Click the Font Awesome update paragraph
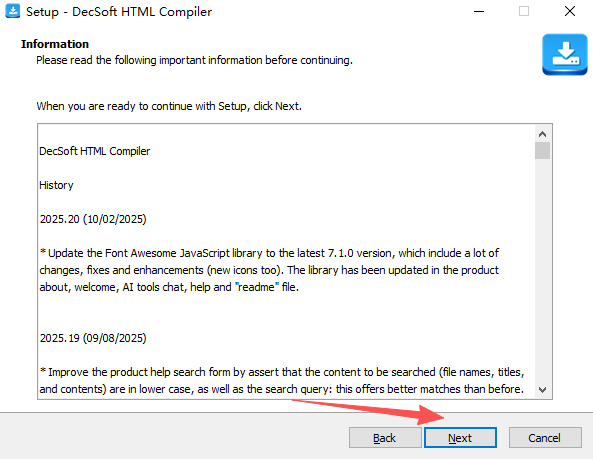The height and width of the screenshot is (459, 593). 269,270
